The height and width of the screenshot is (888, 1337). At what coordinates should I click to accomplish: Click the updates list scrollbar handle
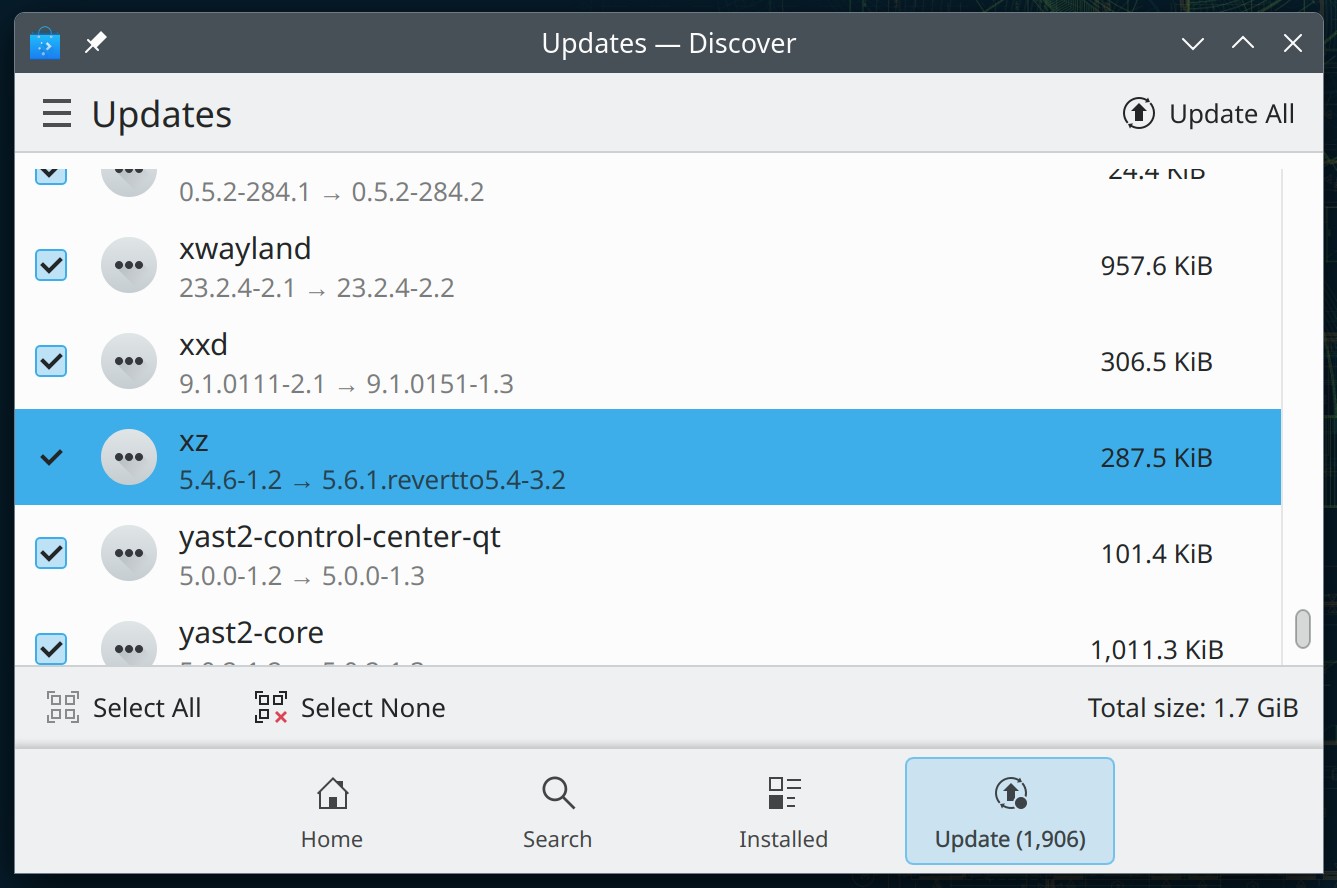tap(1303, 629)
